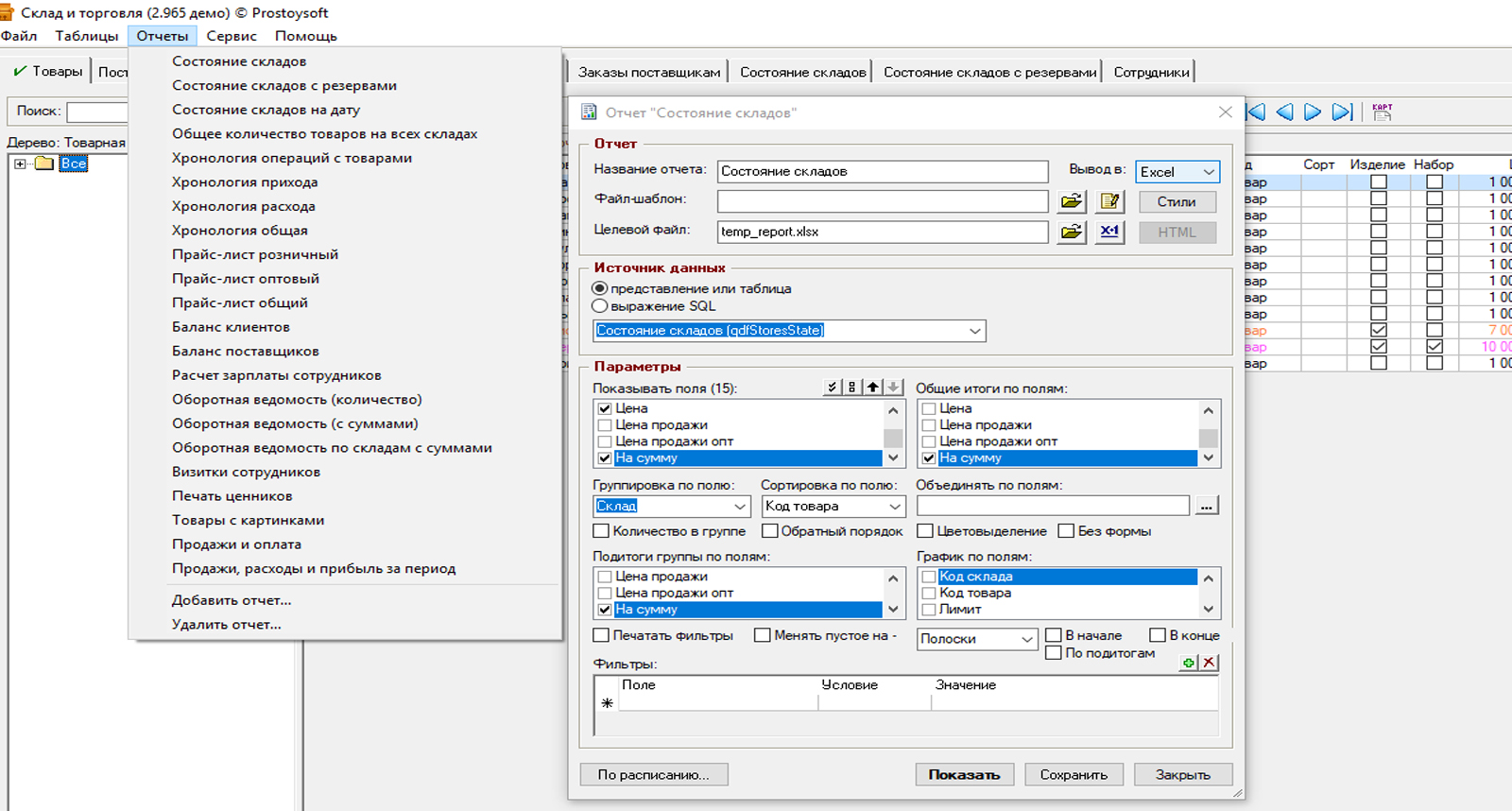Screen dimensions: 1512x811
Task: Click invert-selection icon above field list
Action: pyautogui.click(x=851, y=387)
